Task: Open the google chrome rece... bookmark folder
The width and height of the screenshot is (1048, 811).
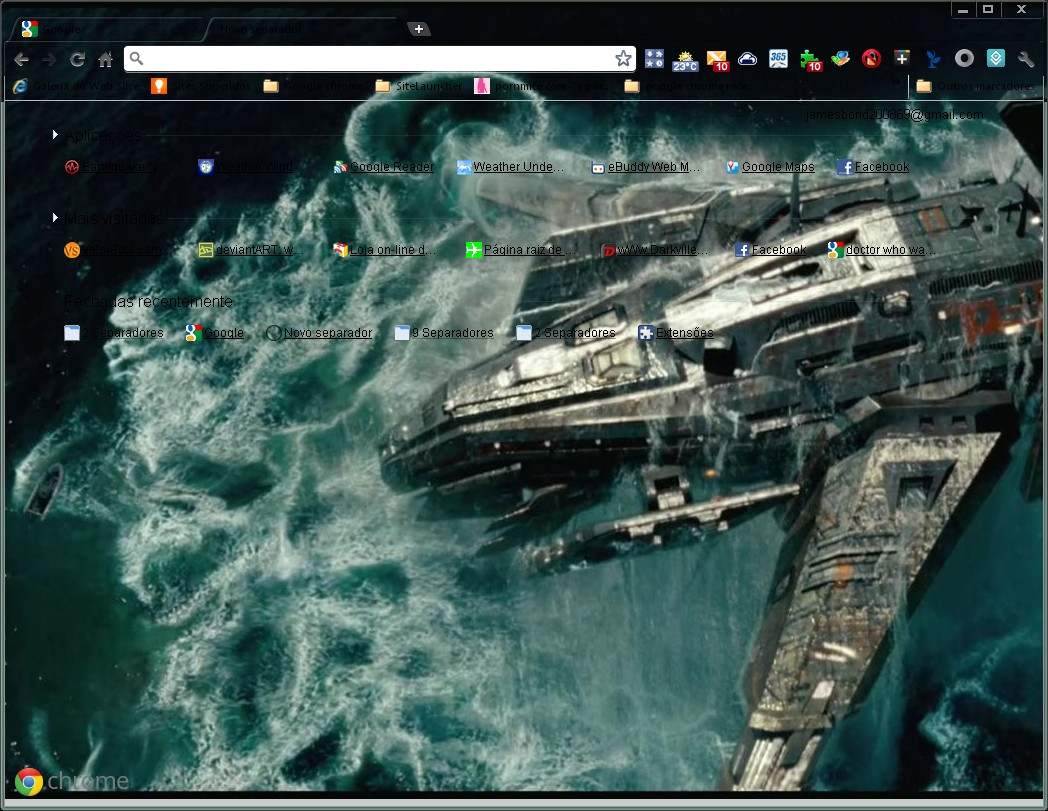Action: [x=690, y=86]
